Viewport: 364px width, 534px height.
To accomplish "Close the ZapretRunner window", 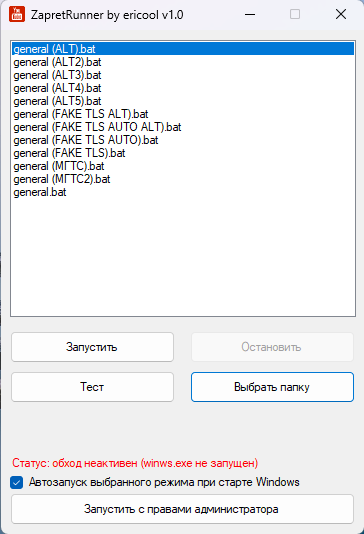I will [341, 14].
